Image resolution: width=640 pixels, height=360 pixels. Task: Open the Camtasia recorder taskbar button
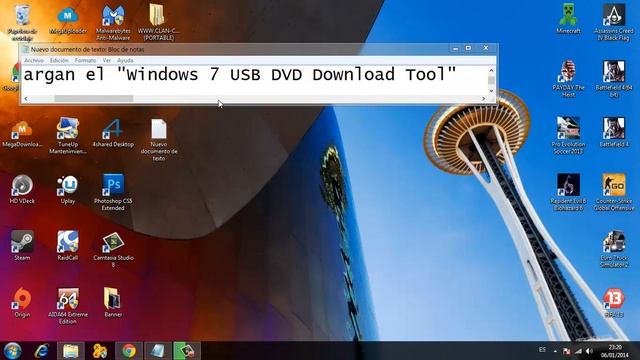[x=187, y=351]
